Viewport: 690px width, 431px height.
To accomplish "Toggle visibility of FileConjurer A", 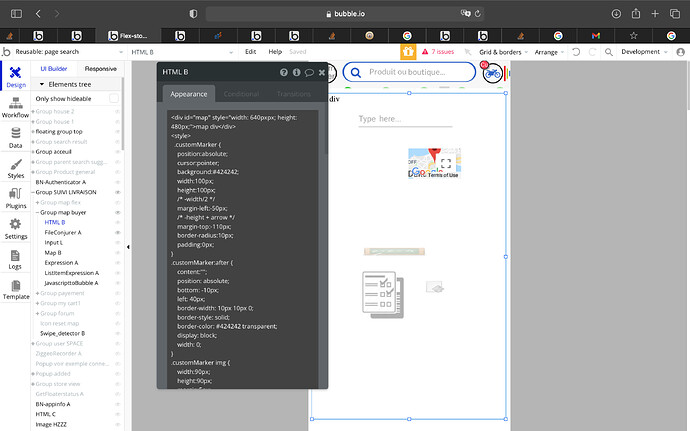I will tap(117, 232).
